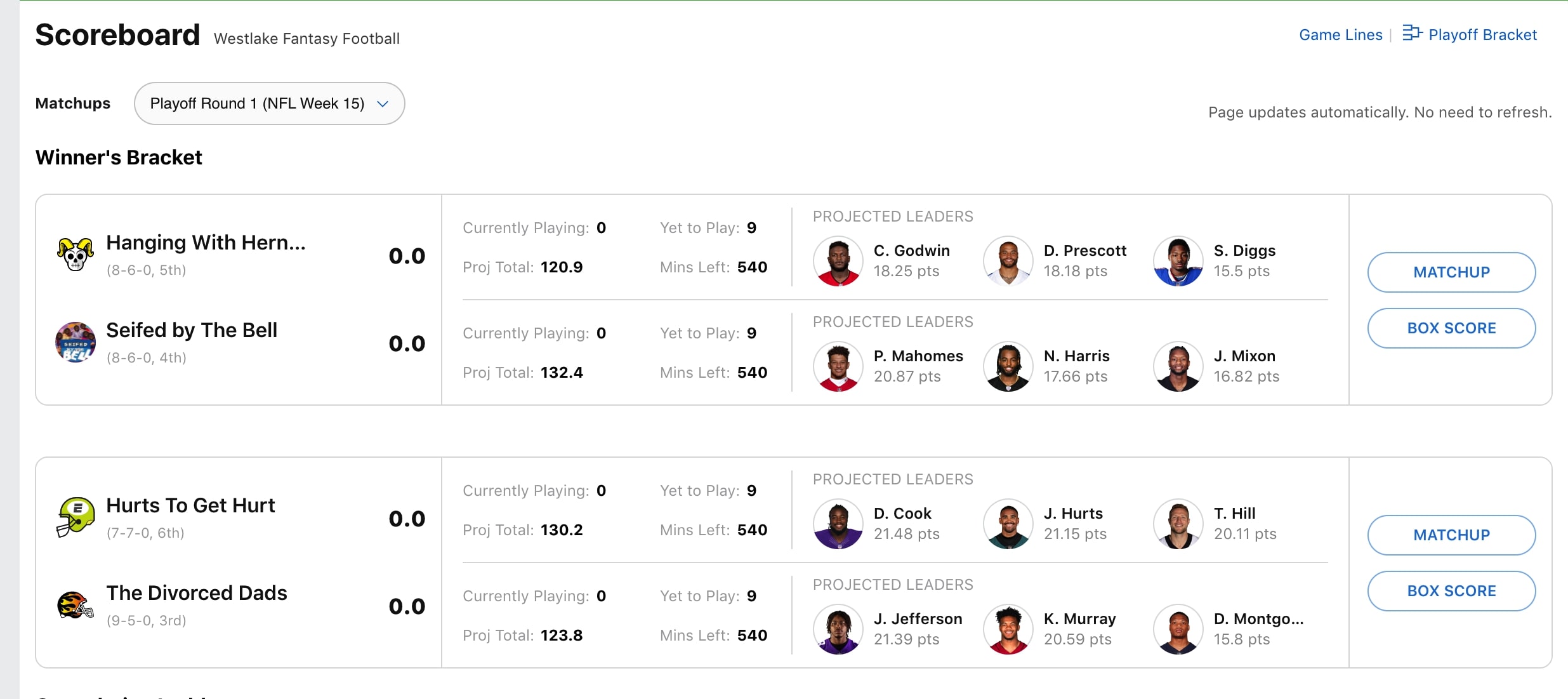Image resolution: width=1568 pixels, height=699 pixels.
Task: Select the Seifed by The Bell team name
Action: click(192, 330)
